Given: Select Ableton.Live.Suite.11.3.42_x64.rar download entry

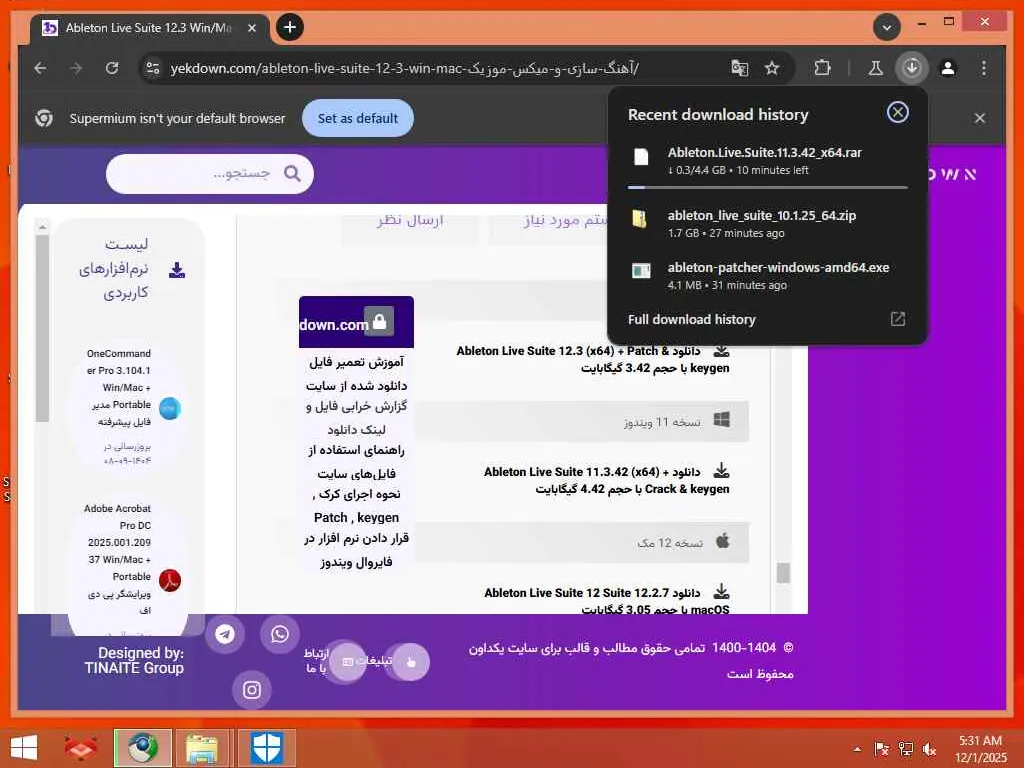Looking at the screenshot, I should 767,161.
